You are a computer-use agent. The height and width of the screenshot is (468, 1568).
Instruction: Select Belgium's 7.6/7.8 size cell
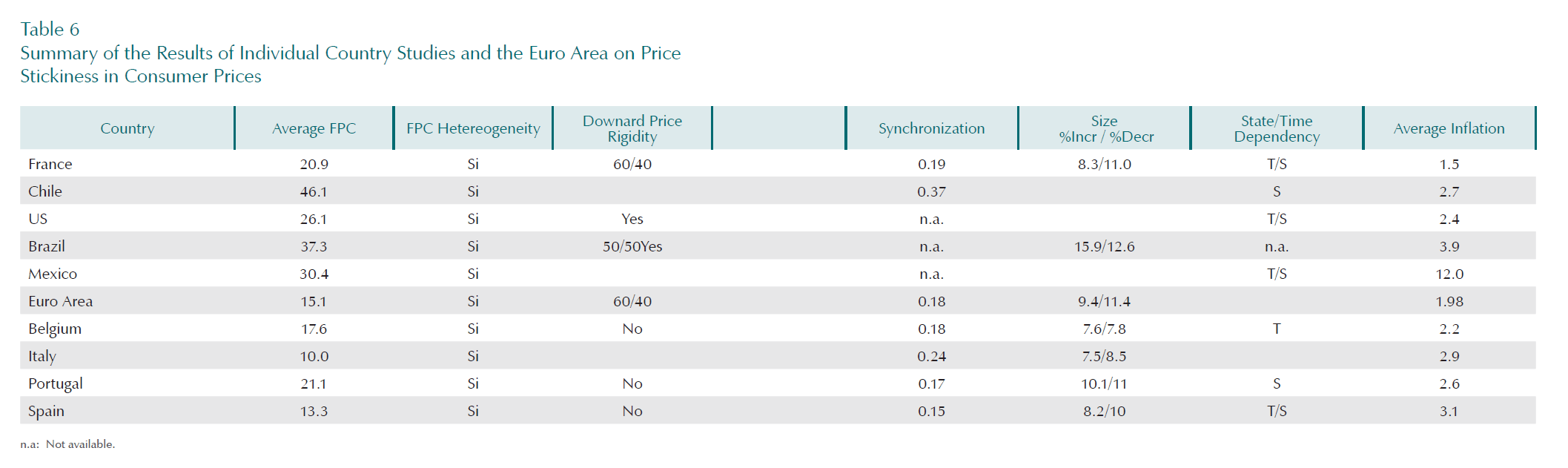point(1104,329)
